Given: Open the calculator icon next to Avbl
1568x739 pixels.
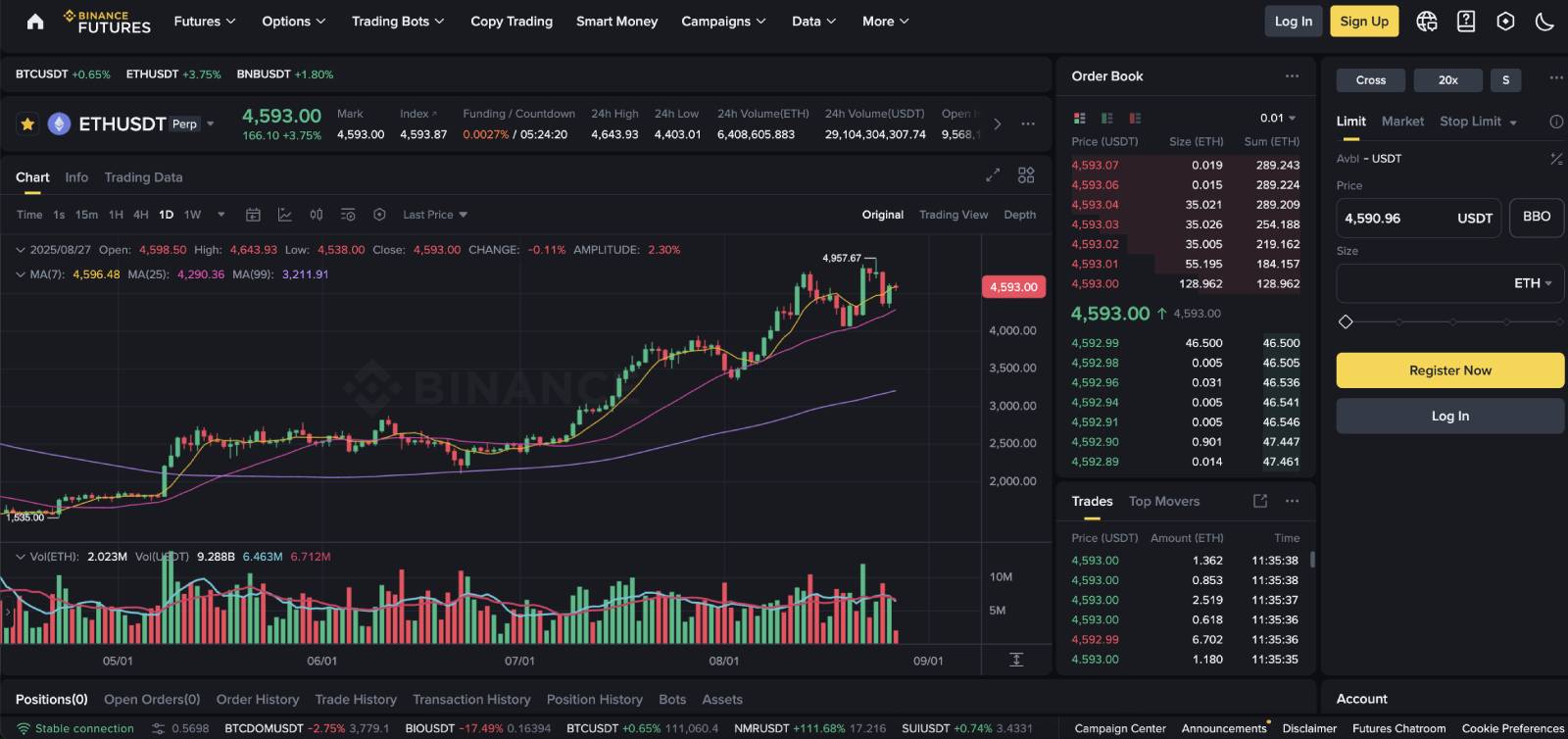Looking at the screenshot, I should point(1556,159).
